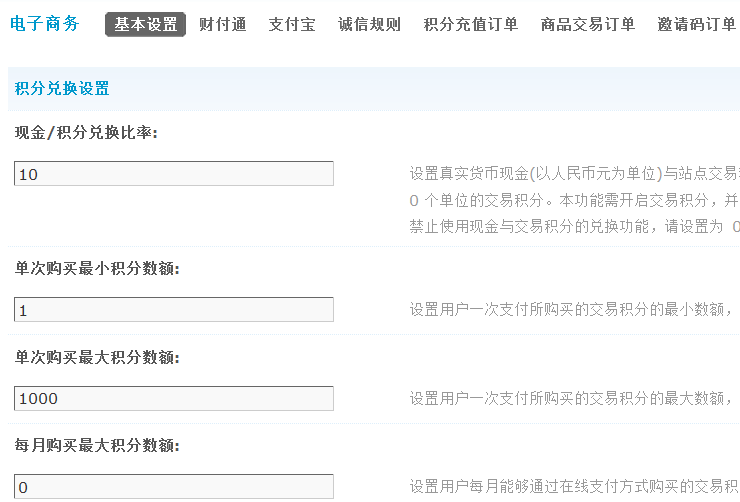Click the 积分兑换设置 section header
The width and height of the screenshot is (740, 502).
[x=62, y=88]
